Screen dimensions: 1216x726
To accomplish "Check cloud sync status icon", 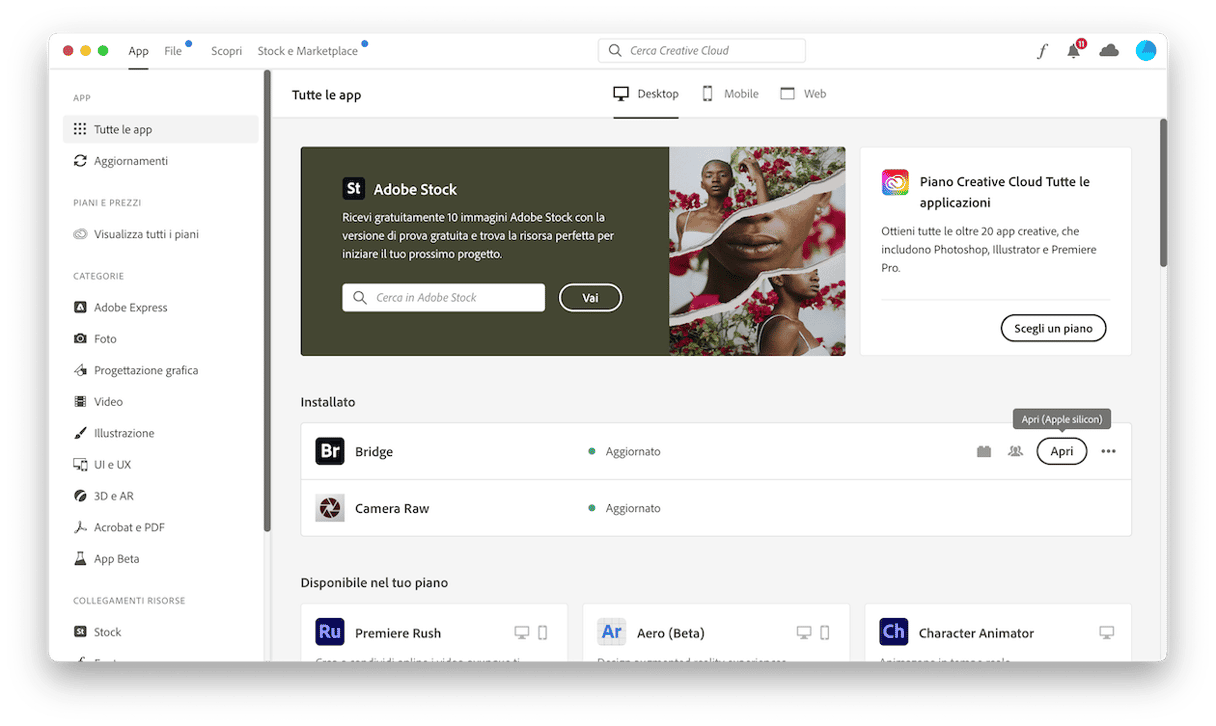I will click(1109, 51).
